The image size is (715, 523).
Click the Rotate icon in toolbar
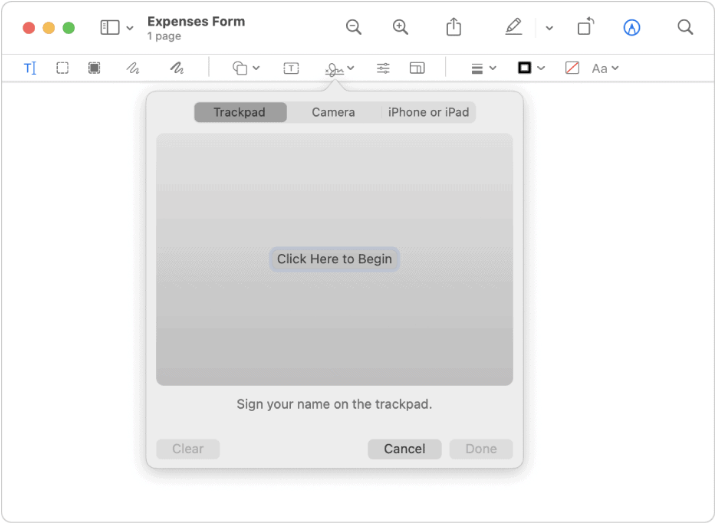[x=586, y=28]
